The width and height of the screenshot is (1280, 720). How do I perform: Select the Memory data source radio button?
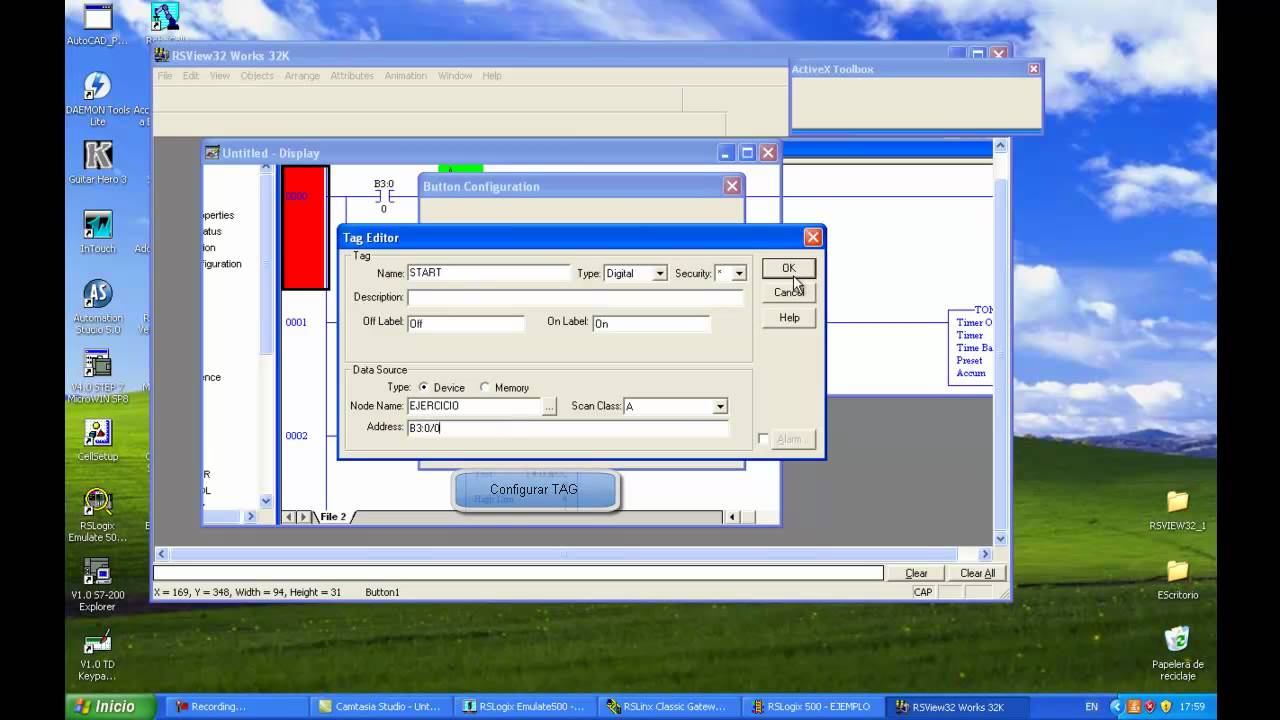pos(485,387)
